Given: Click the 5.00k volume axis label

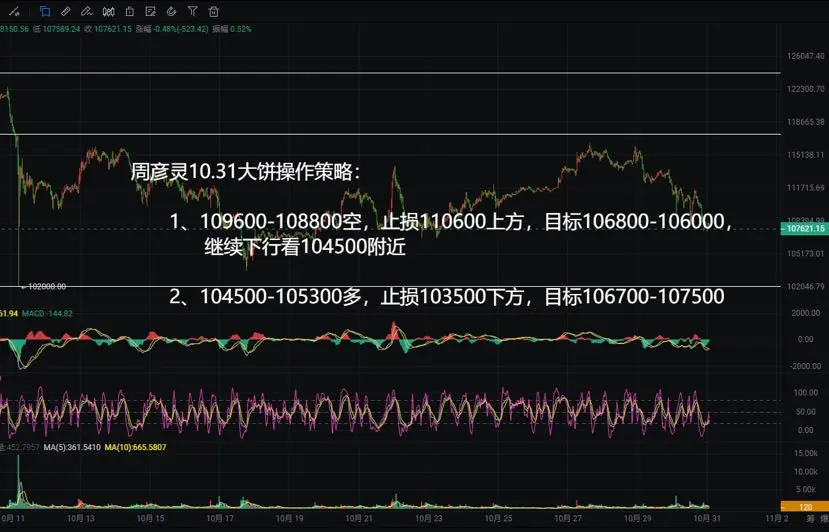Looking at the screenshot, I should 806,490.
